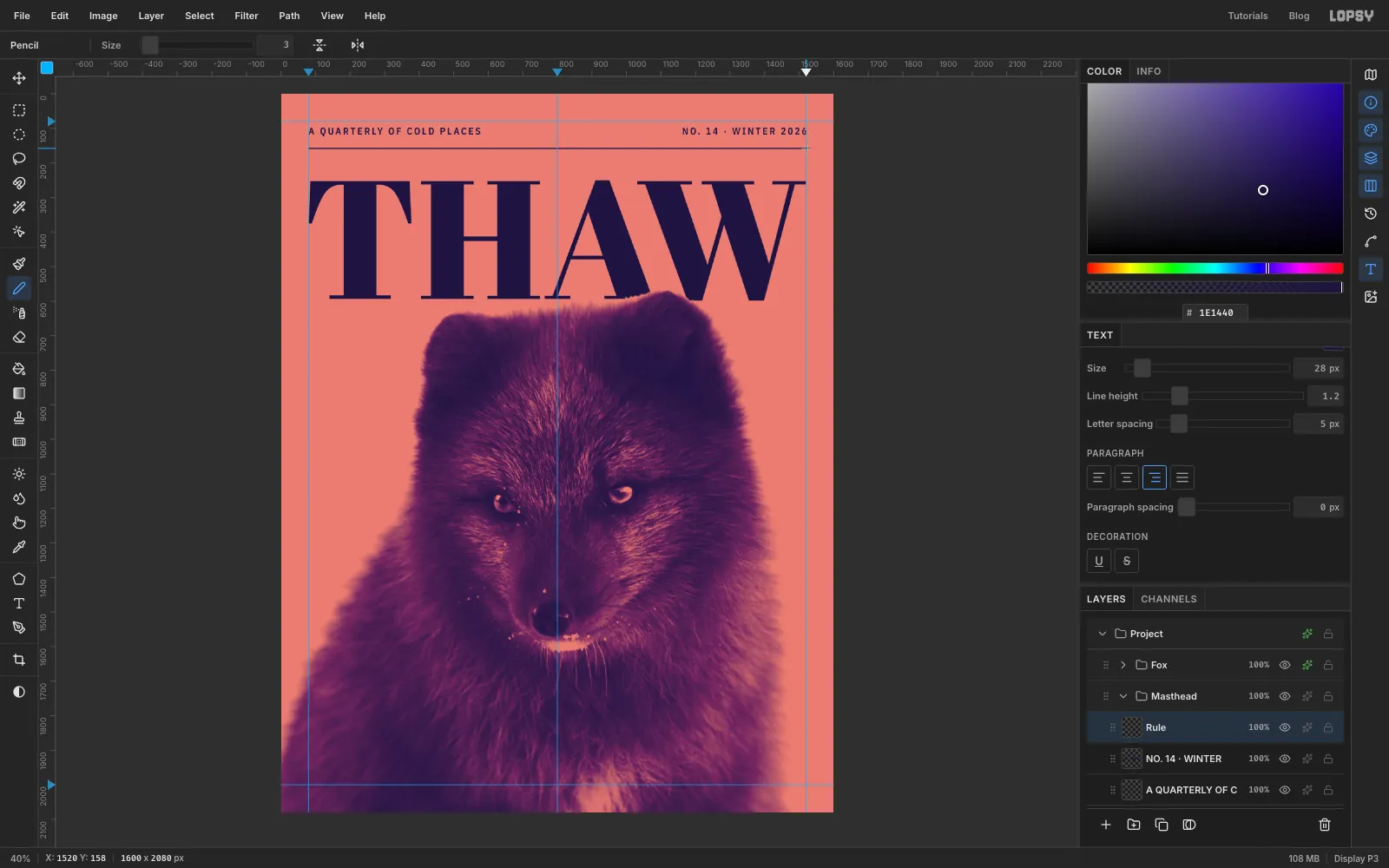
Task: Select the Eraser tool
Action: click(x=19, y=337)
